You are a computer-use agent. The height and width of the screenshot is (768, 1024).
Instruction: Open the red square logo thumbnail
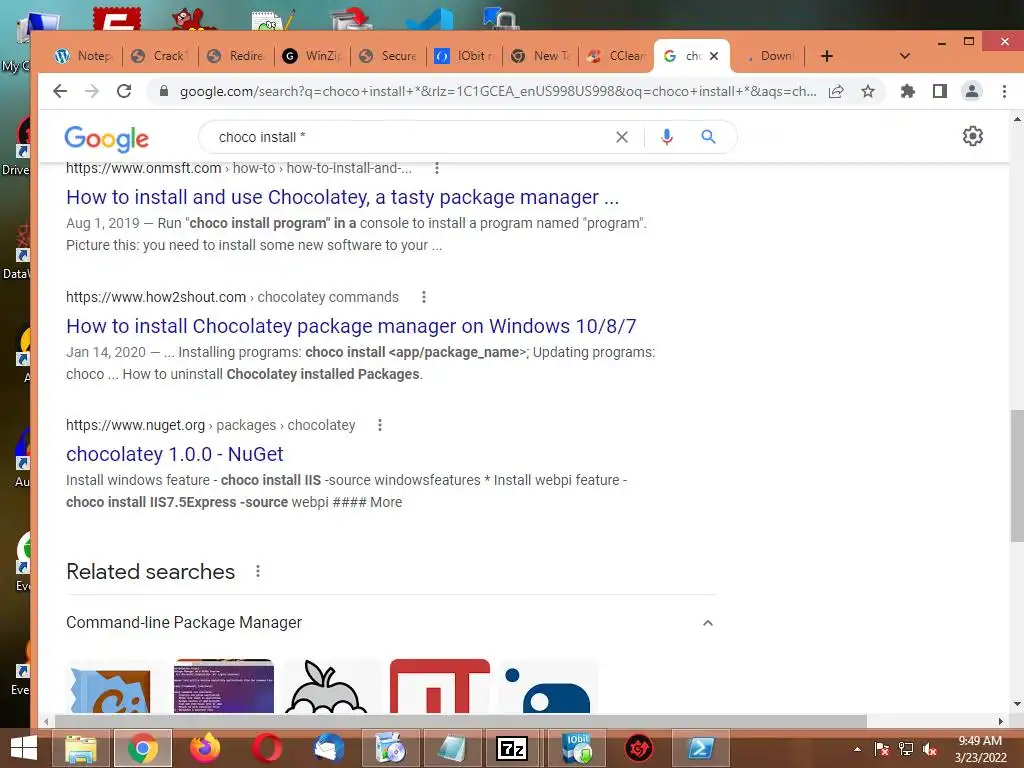click(440, 686)
